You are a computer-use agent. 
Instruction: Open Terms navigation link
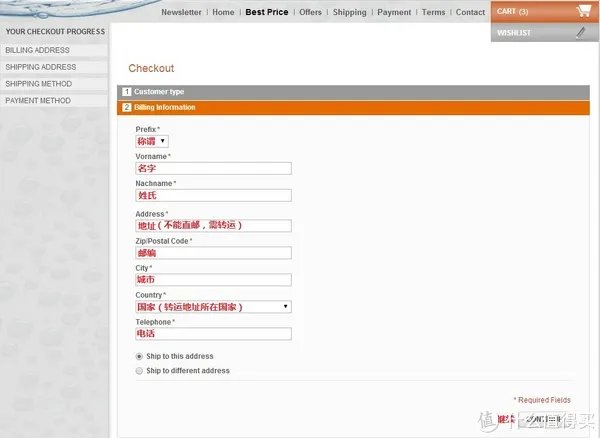[x=434, y=12]
